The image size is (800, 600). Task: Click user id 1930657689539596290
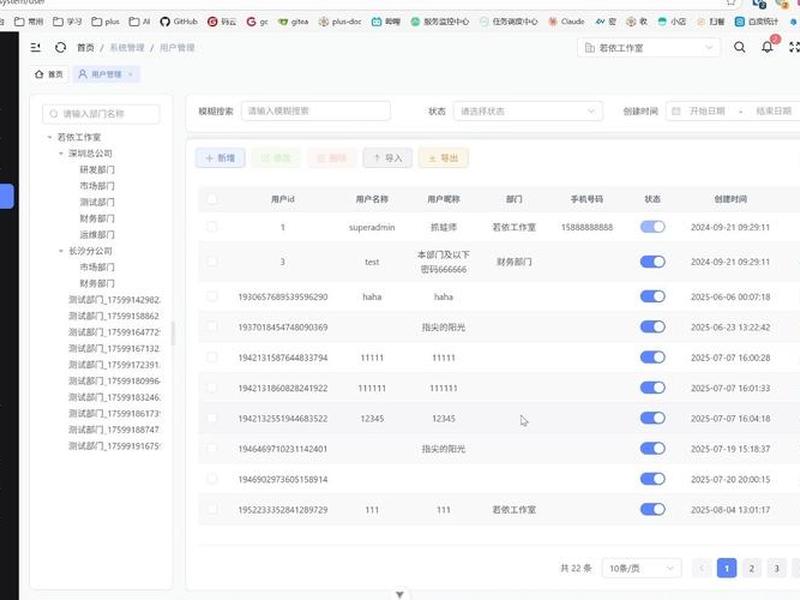pyautogui.click(x=283, y=297)
